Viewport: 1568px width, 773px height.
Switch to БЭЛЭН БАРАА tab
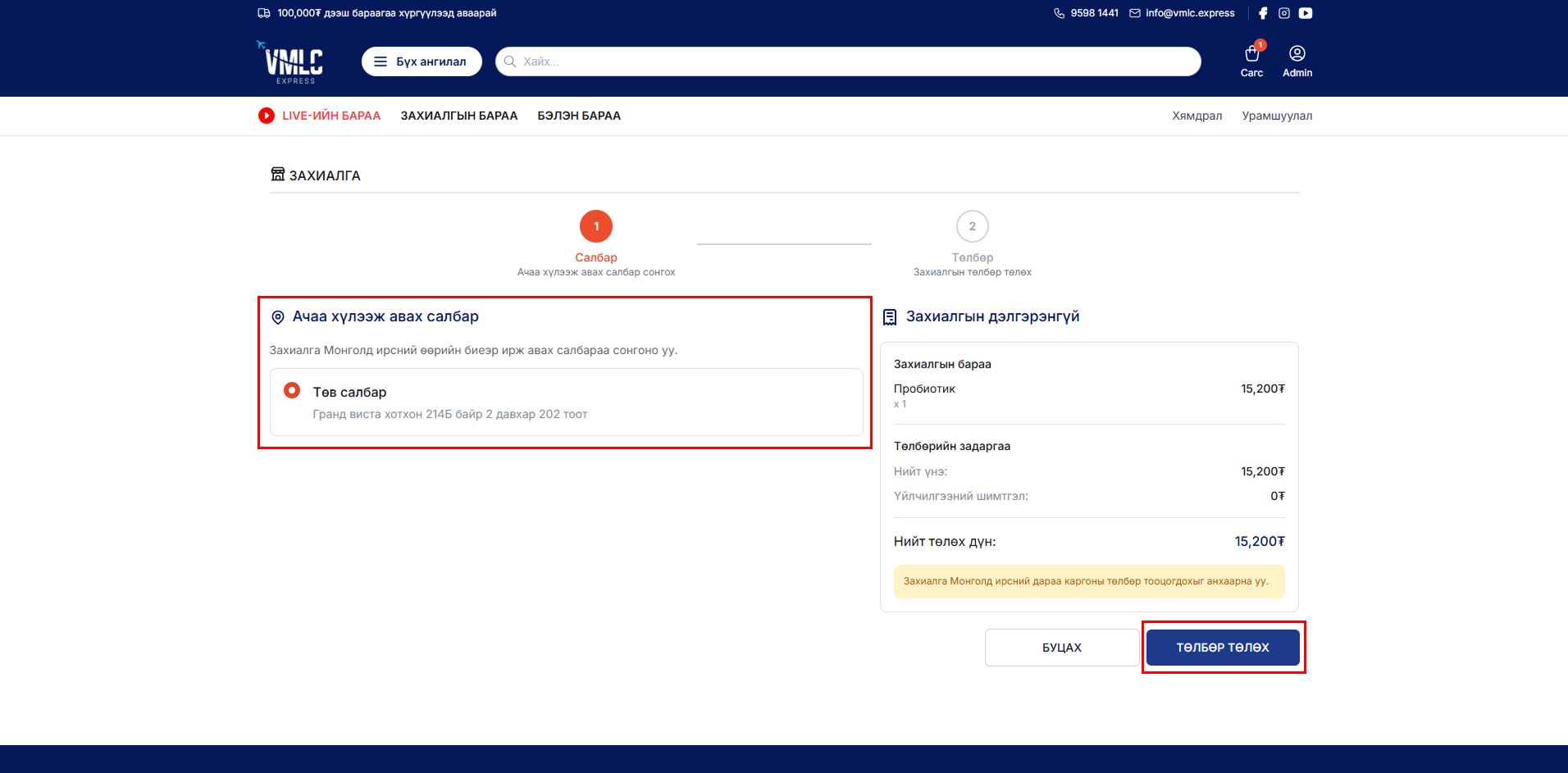(579, 116)
